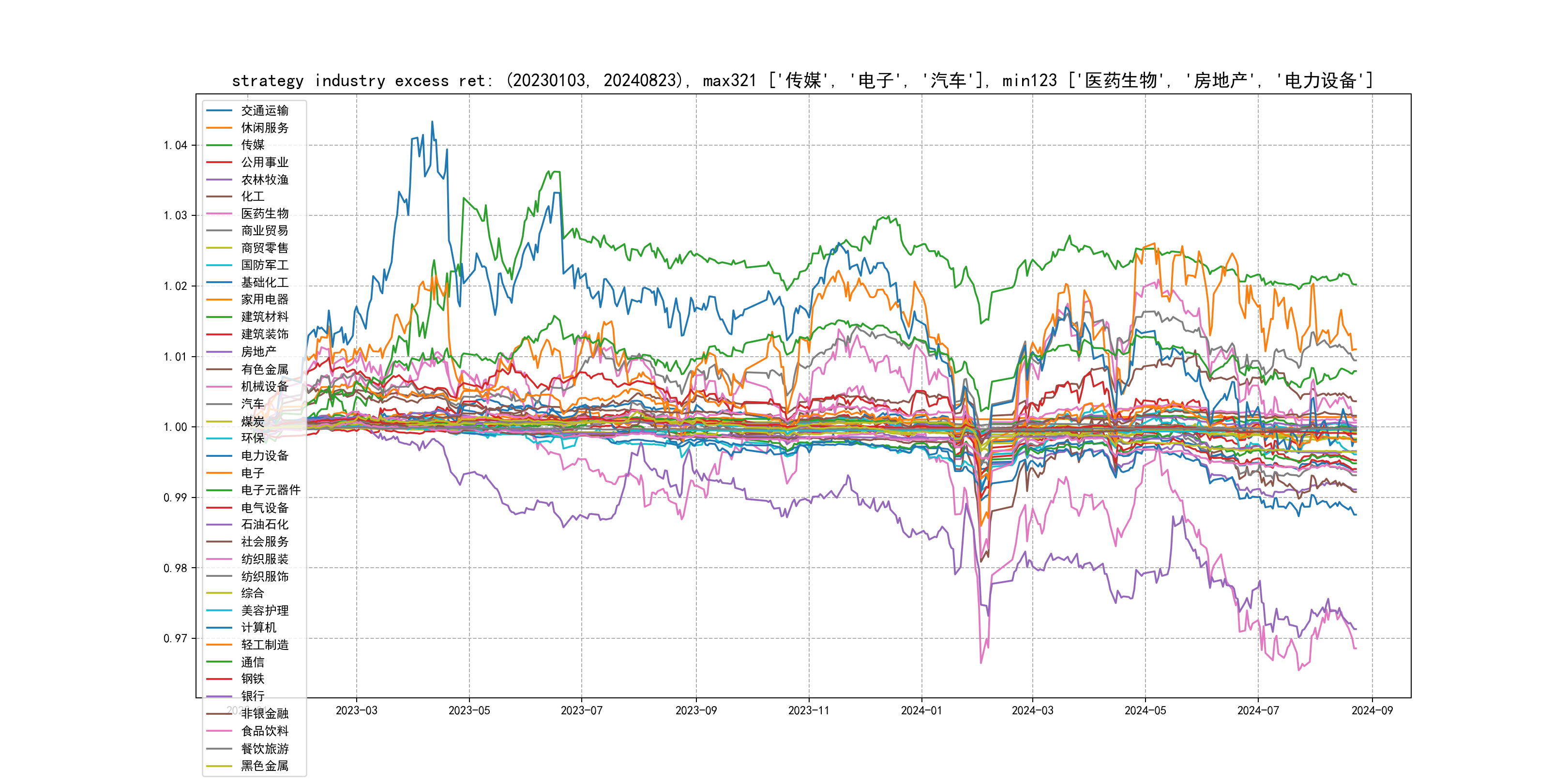Select the 房地产 legend entry
Screen dimensions: 1568x784
[258, 352]
